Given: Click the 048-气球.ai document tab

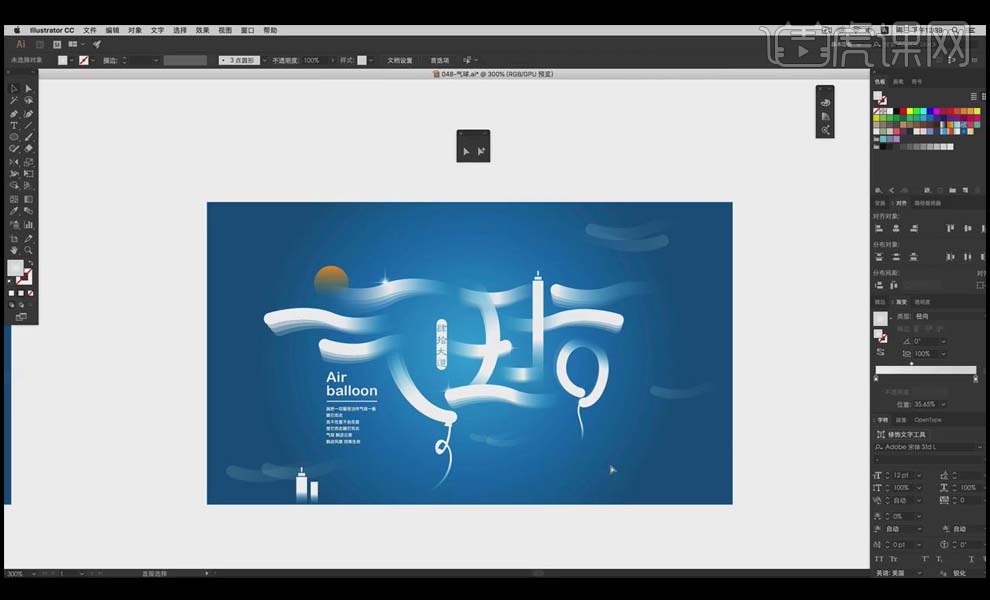Looking at the screenshot, I should point(492,74).
